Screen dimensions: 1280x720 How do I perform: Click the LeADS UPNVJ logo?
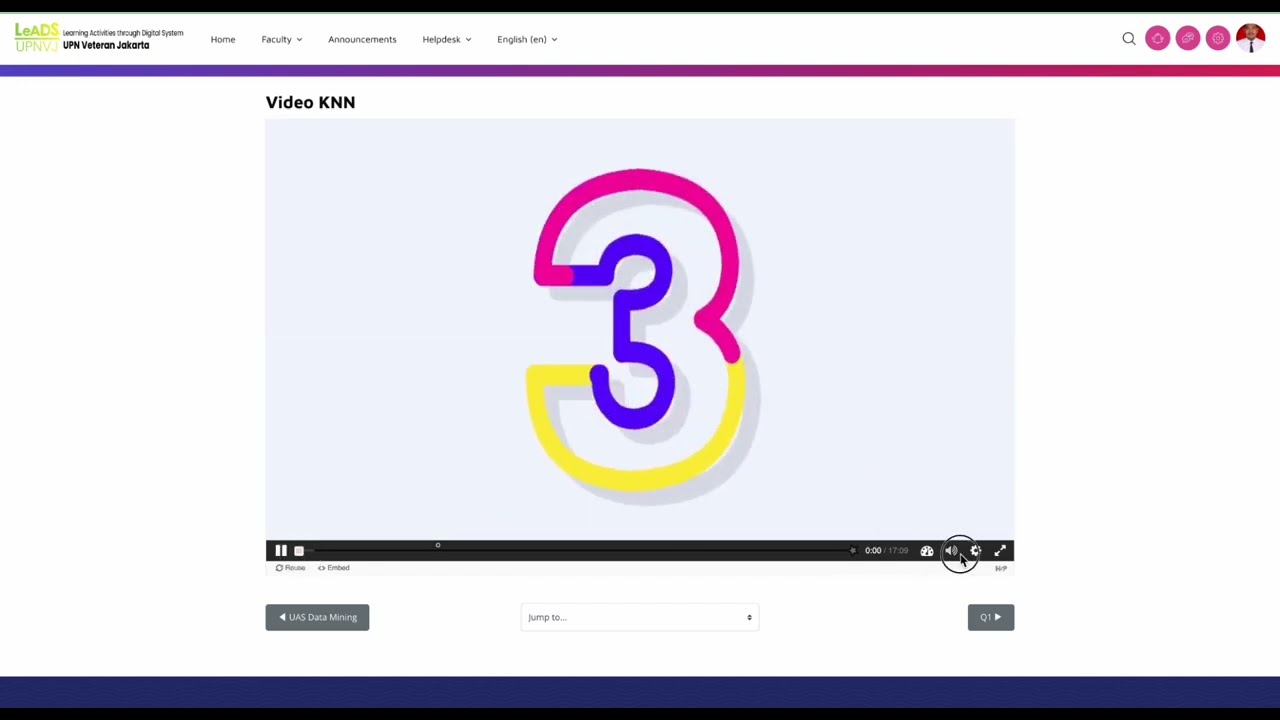click(99, 38)
